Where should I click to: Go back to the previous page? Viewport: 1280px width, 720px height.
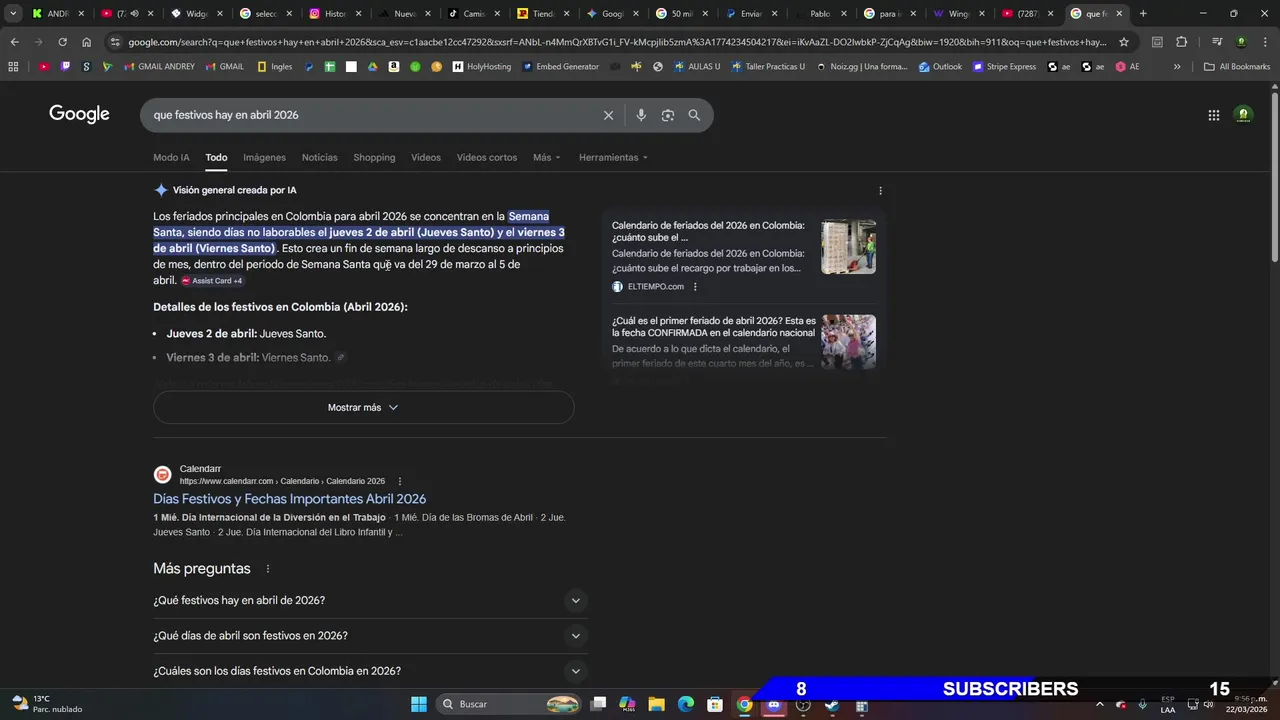point(14,42)
